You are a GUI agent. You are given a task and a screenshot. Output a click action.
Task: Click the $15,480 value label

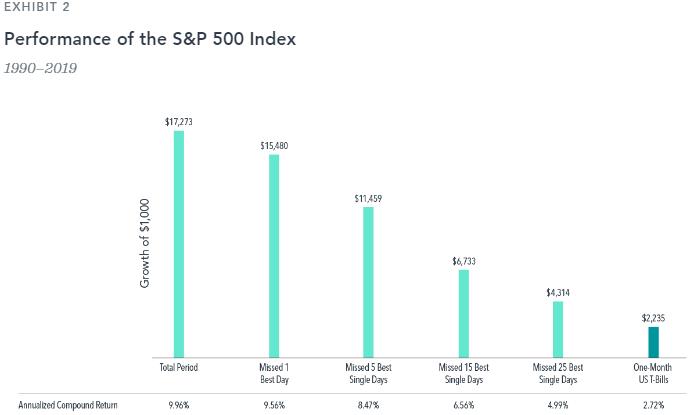click(274, 146)
